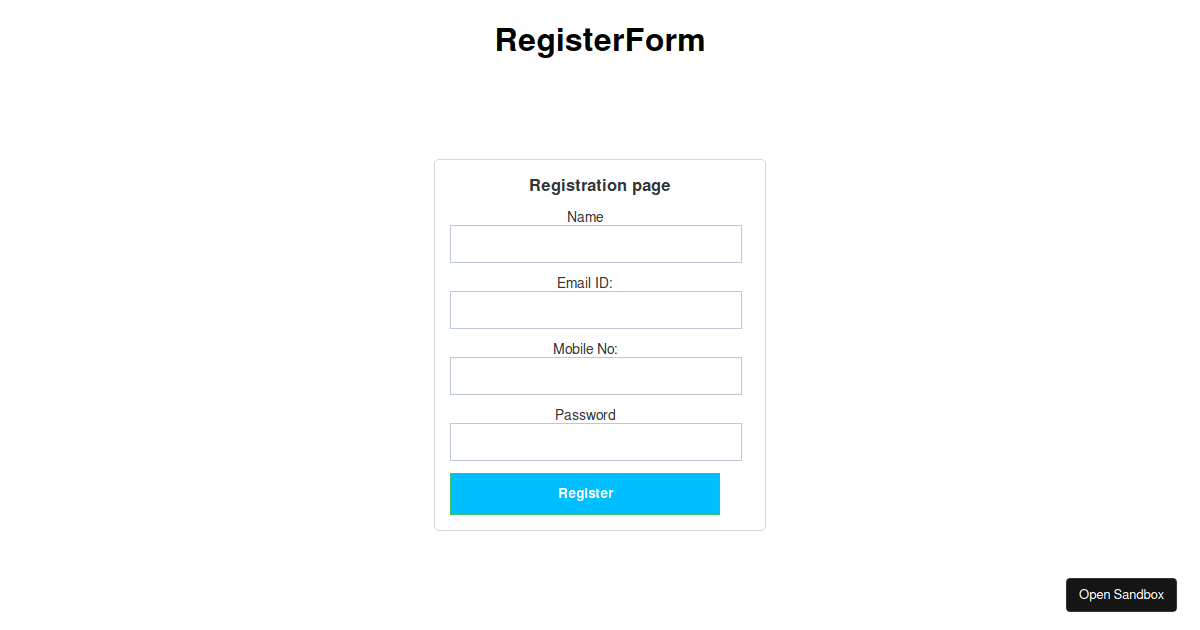Image resolution: width=1200 pixels, height=630 pixels.
Task: Click the blue Register button label
Action: 585,493
